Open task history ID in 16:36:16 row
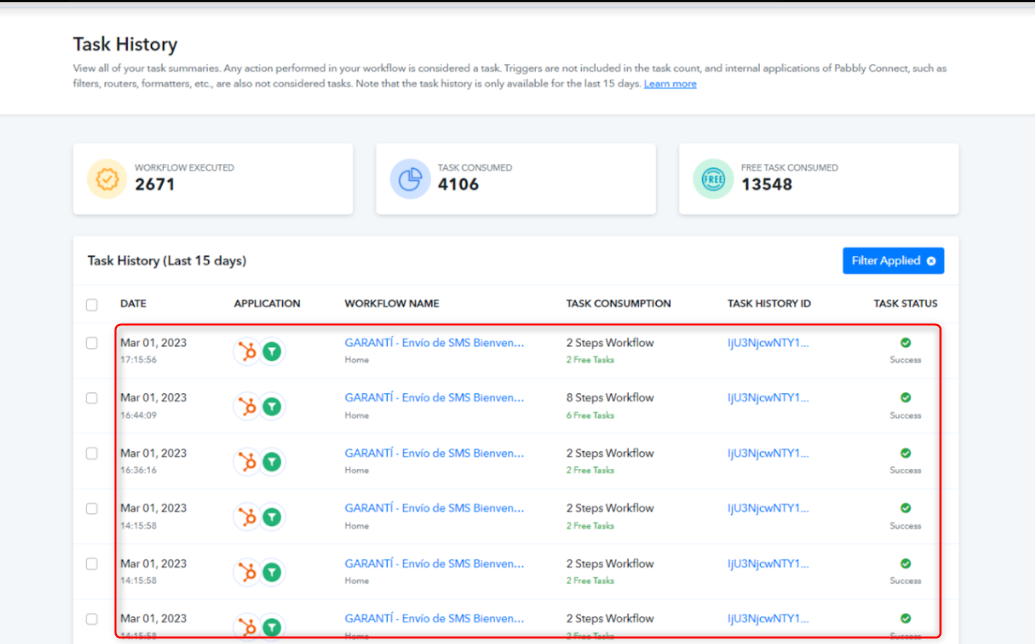The image size is (1035, 644). pos(768,453)
